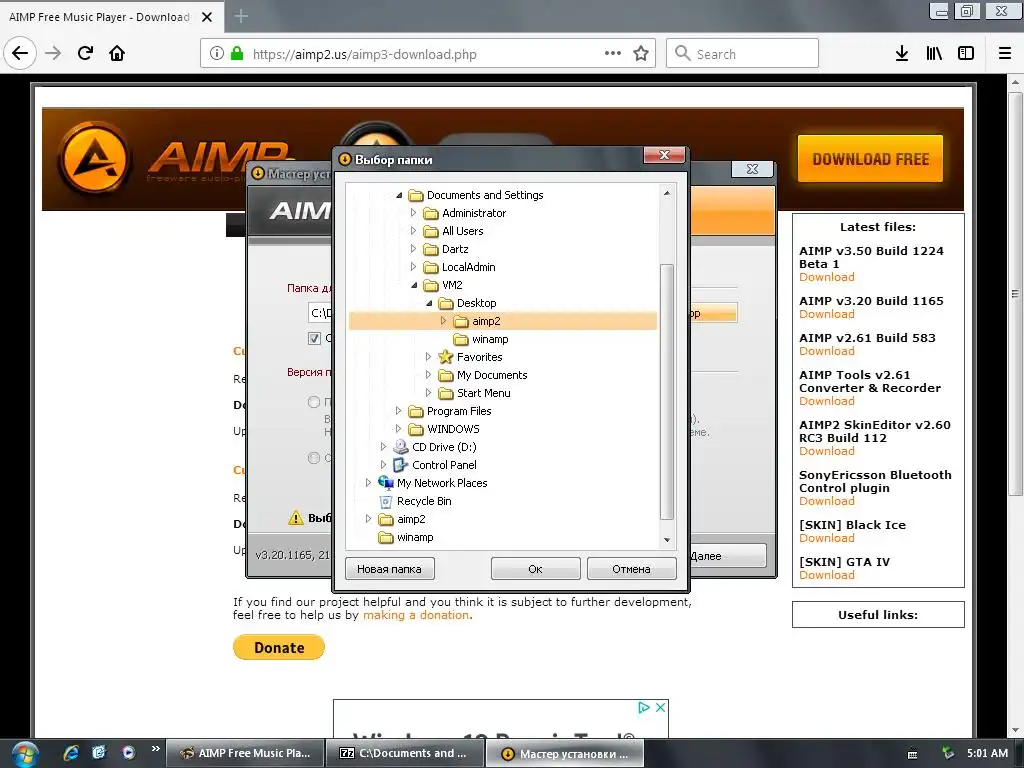Open Windows Media Player from quick launch
1024x768 pixels.
128,752
